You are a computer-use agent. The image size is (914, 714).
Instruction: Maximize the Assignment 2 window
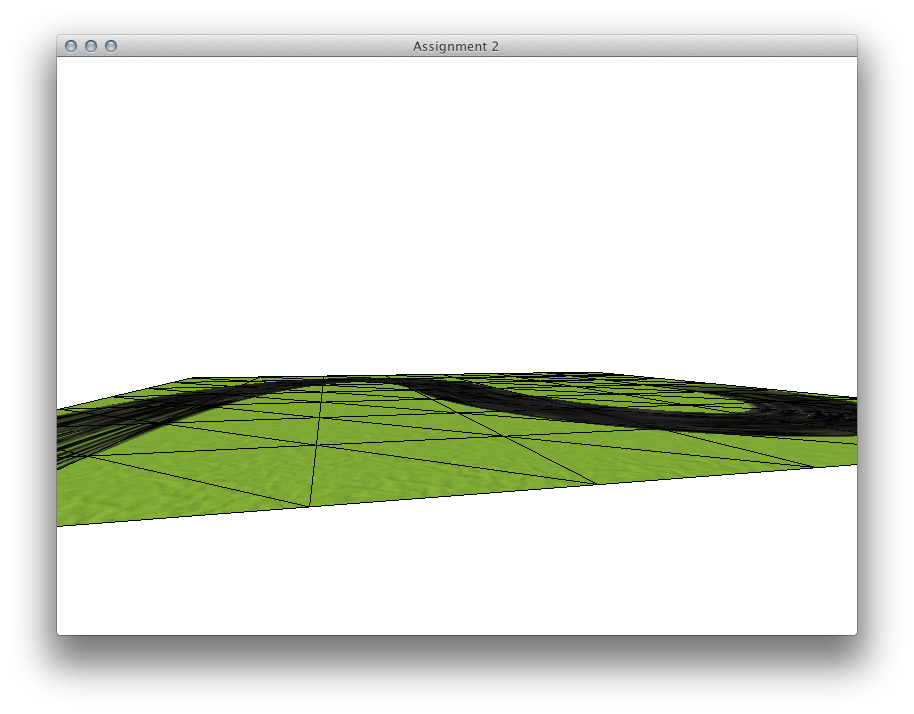pyautogui.click(x=111, y=46)
